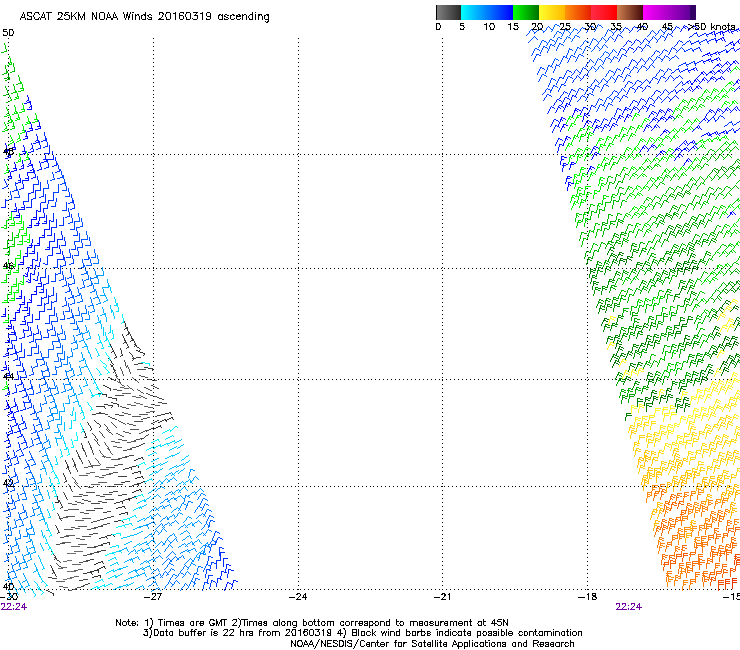Click the note "Data buffer is 22 hrs from 20160319"

tap(238, 633)
